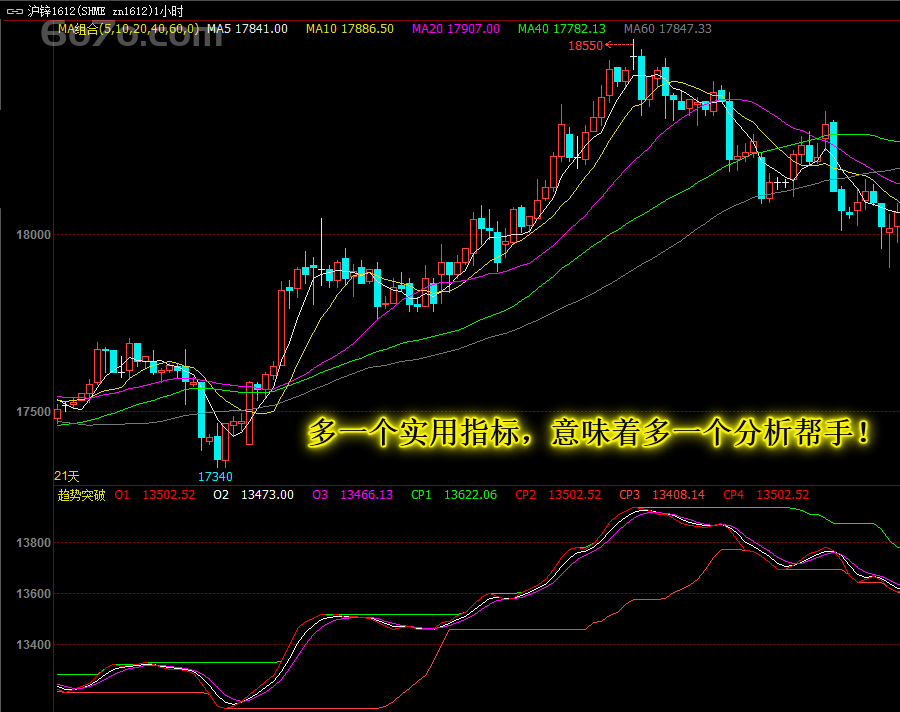Select the CP2 13502.52 indicator value
Viewport: 900px width, 712px height.
point(558,495)
